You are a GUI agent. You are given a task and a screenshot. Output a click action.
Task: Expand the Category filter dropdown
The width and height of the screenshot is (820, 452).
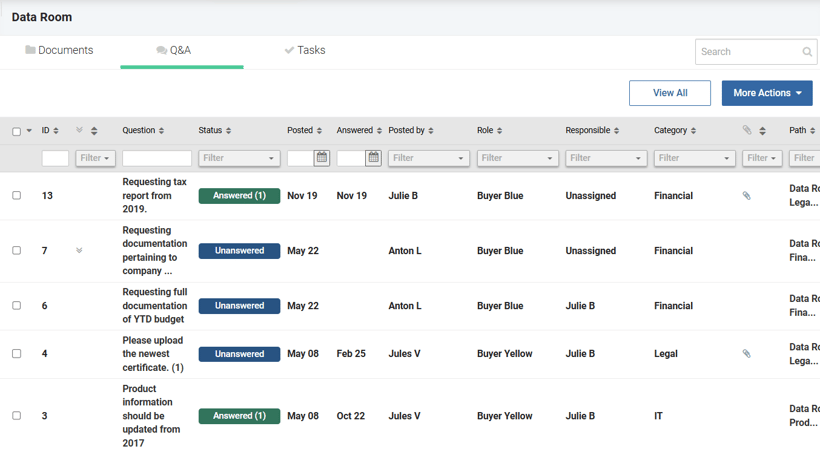click(694, 158)
